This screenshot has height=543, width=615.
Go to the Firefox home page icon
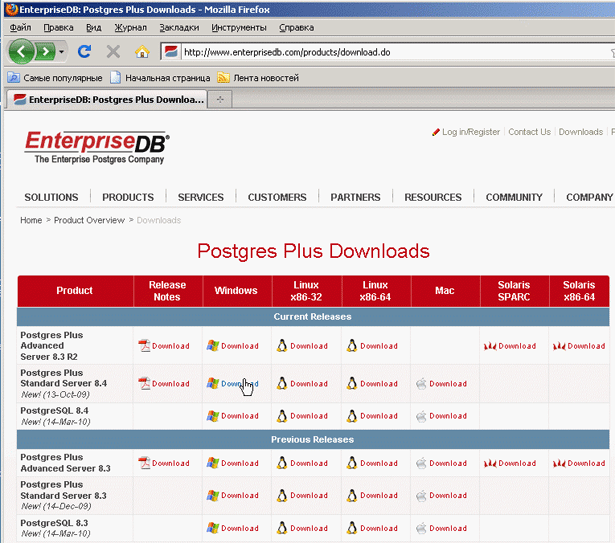142,51
